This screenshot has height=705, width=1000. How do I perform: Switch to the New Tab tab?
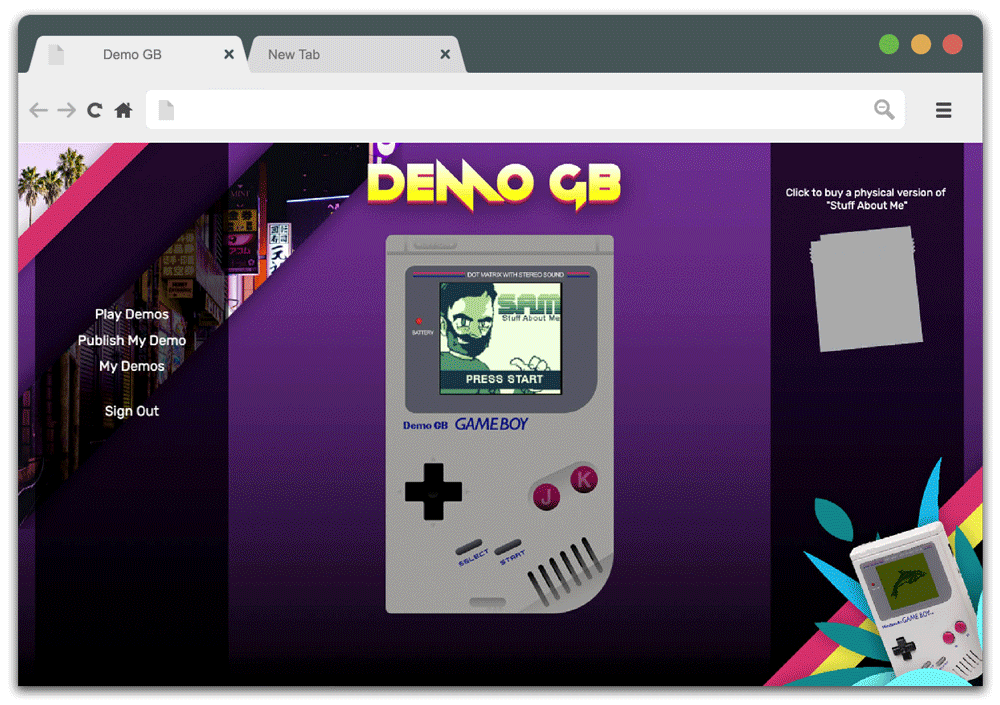(x=357, y=54)
